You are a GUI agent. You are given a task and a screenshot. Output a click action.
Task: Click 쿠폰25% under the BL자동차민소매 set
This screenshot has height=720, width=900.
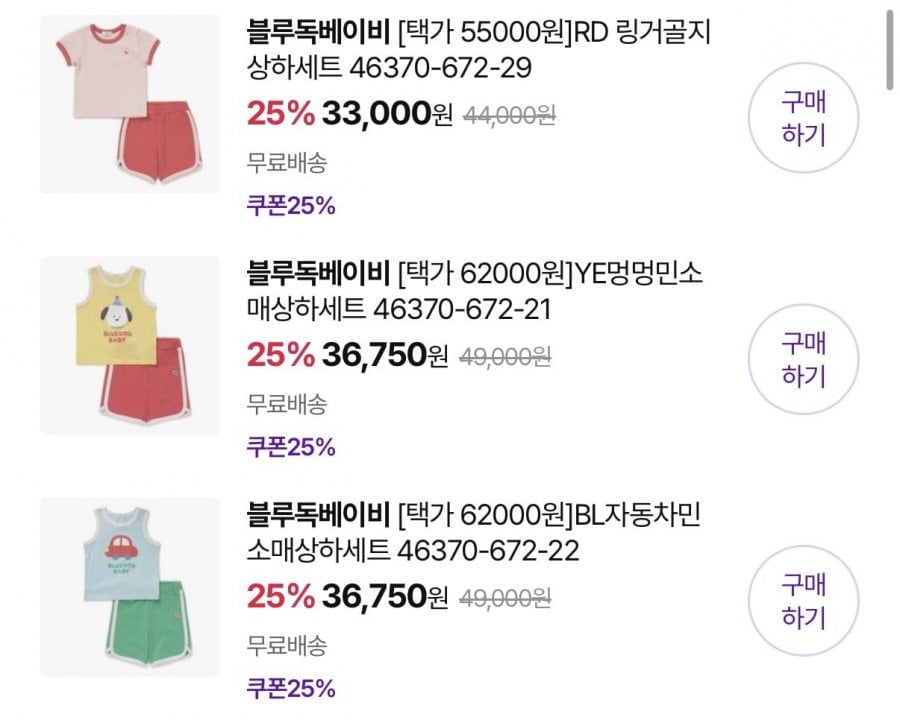tap(291, 688)
